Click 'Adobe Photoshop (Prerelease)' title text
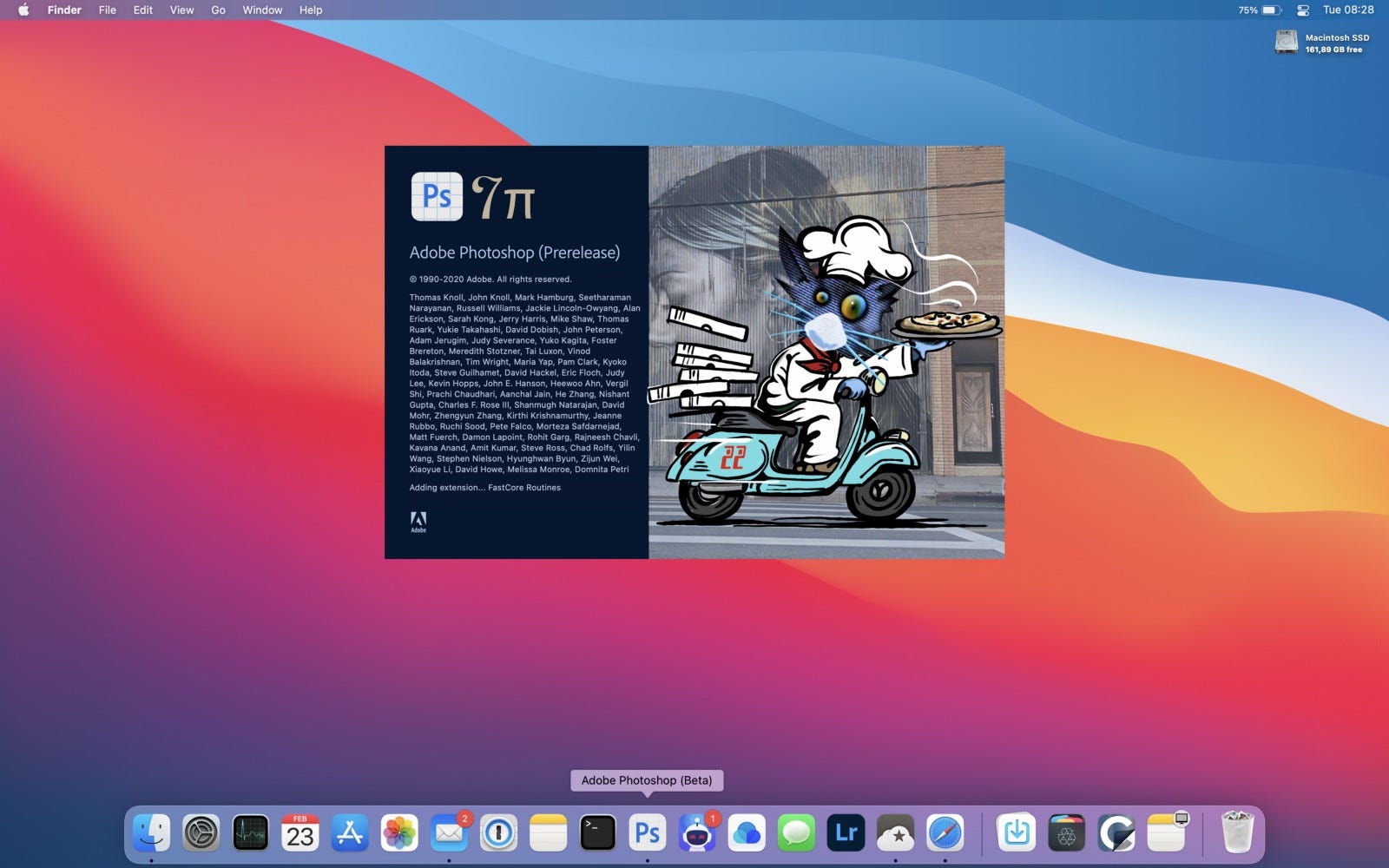Image resolution: width=1389 pixels, height=868 pixels. [515, 253]
